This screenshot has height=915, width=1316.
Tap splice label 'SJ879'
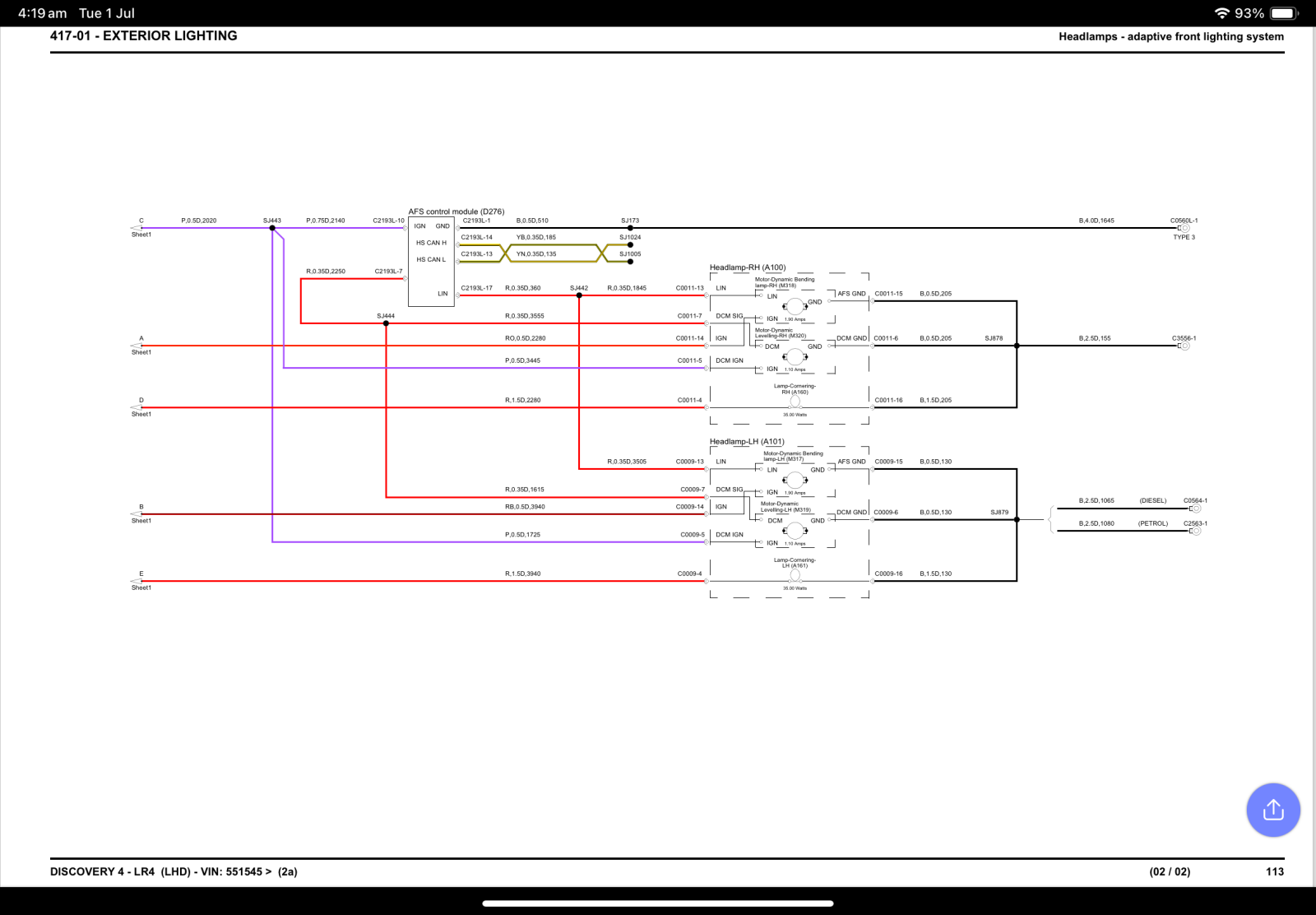(x=999, y=512)
